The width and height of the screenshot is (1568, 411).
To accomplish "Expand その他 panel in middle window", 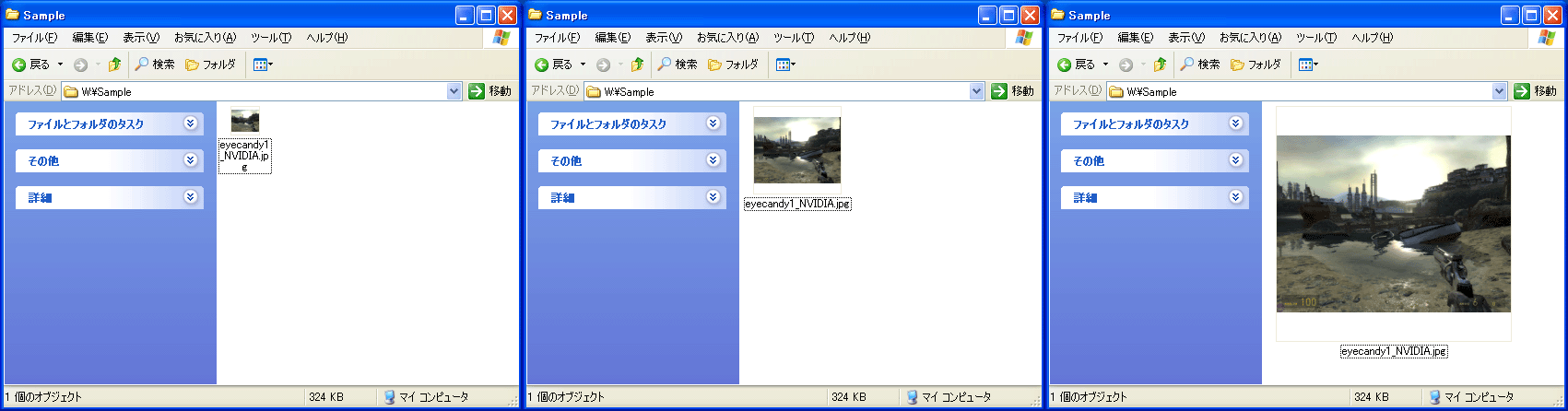I will click(x=713, y=160).
